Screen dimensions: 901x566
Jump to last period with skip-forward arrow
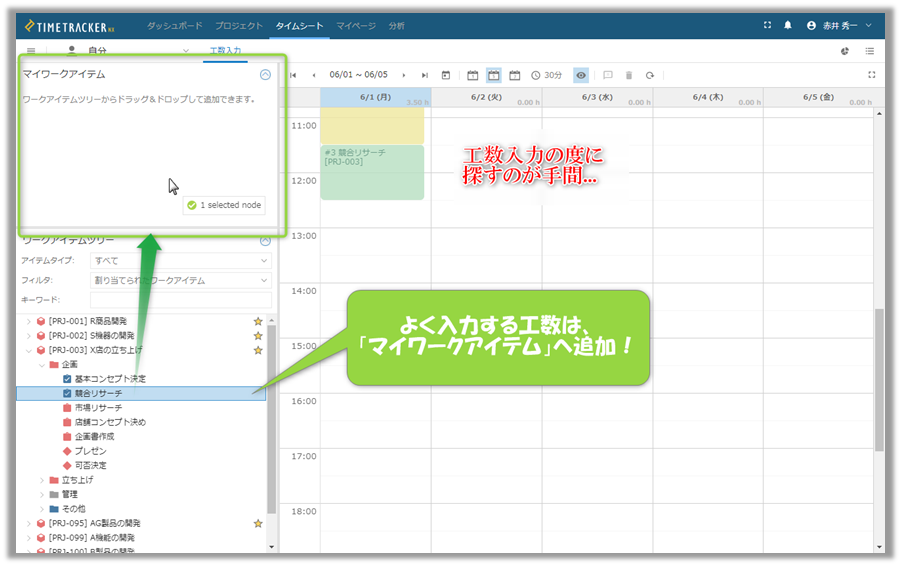click(425, 75)
